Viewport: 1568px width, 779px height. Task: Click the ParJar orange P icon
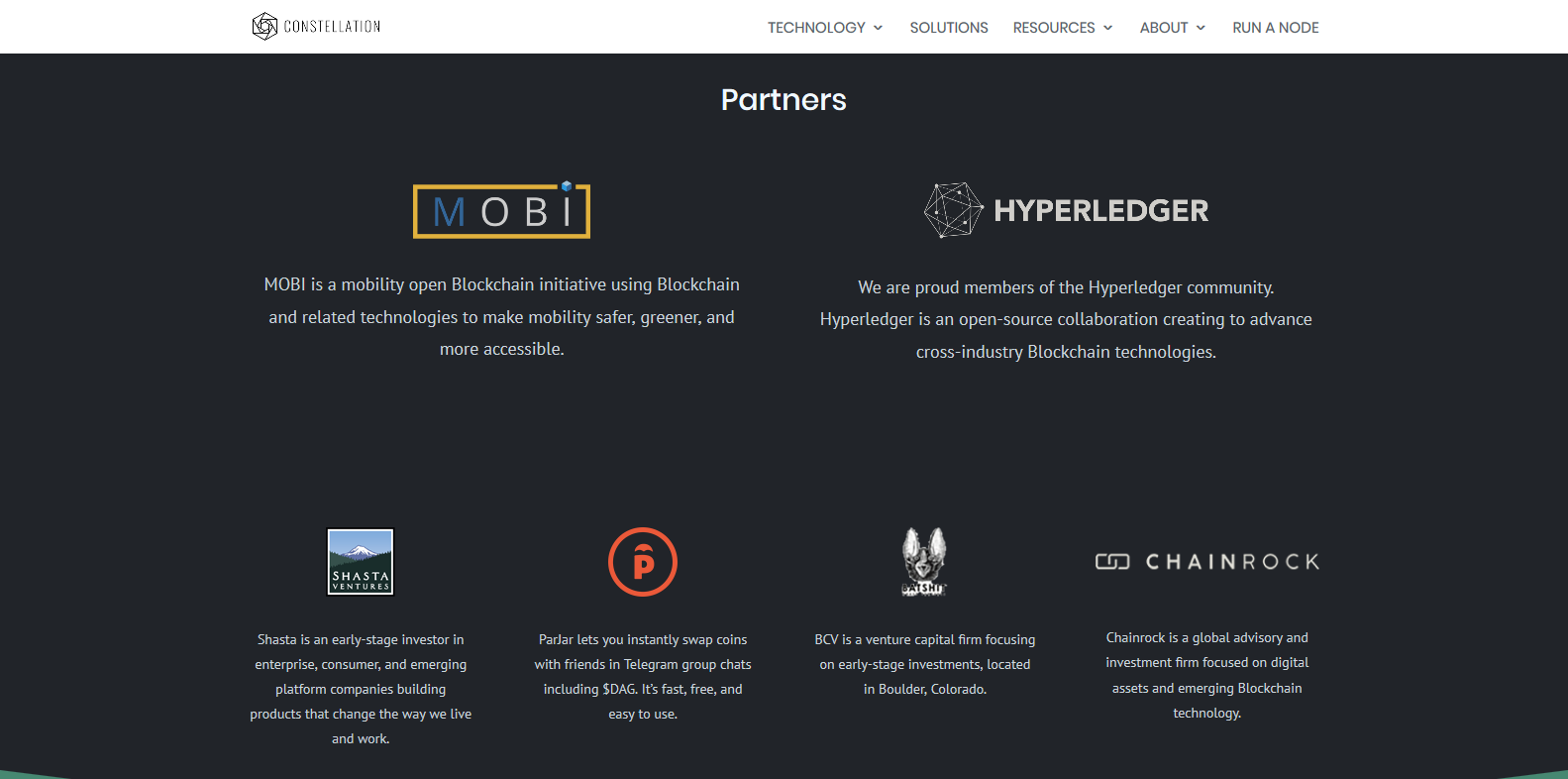(643, 562)
